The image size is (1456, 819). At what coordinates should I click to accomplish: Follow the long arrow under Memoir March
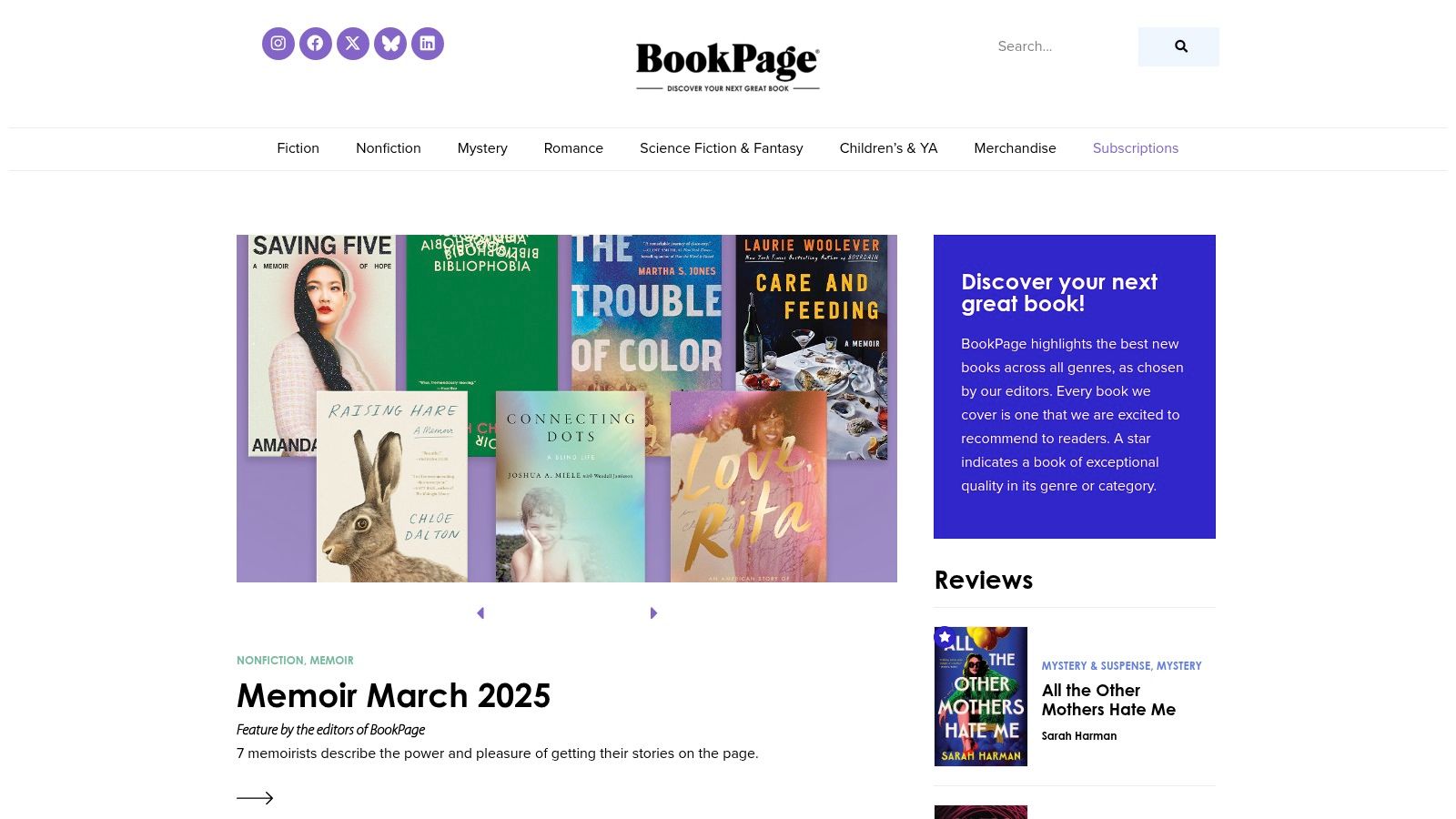255,798
